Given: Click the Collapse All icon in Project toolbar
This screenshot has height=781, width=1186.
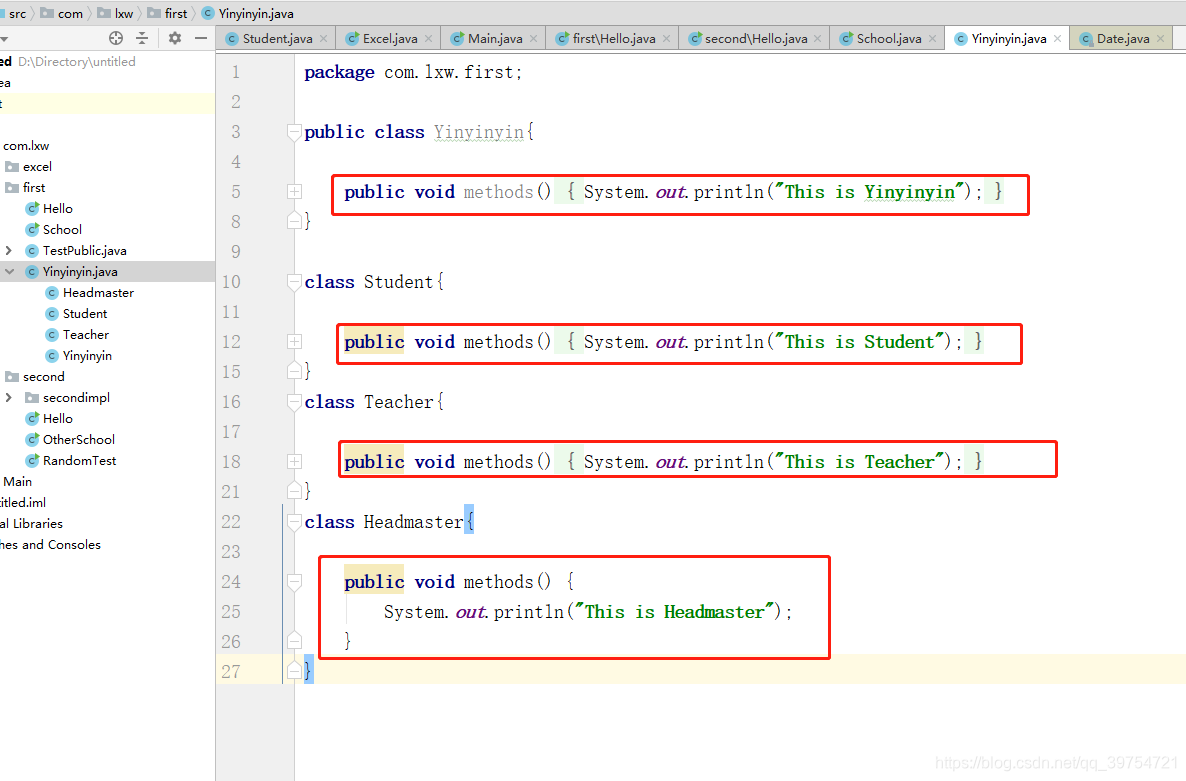Looking at the screenshot, I should [143, 36].
